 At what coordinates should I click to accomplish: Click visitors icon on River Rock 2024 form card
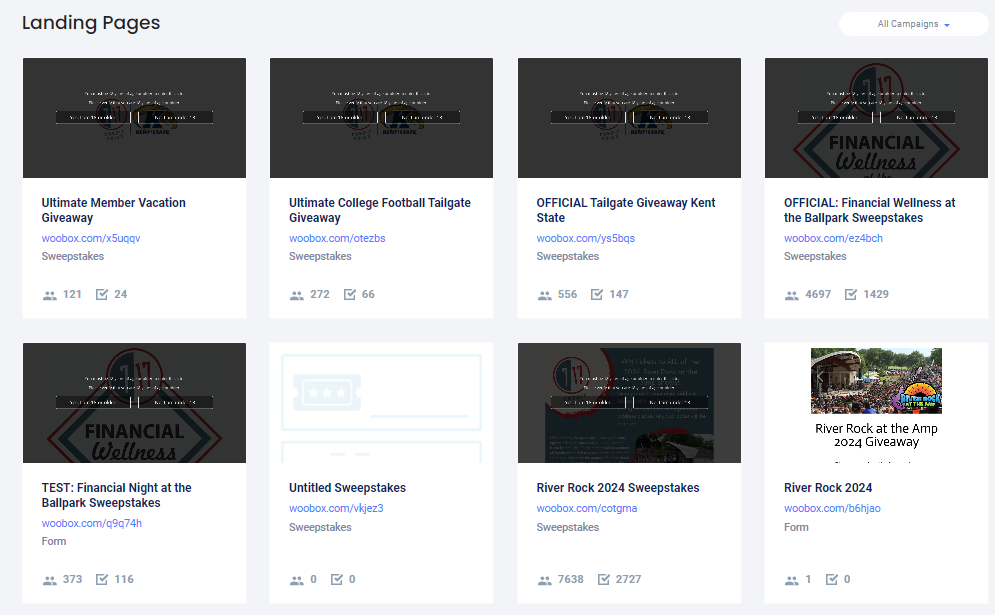[791, 580]
